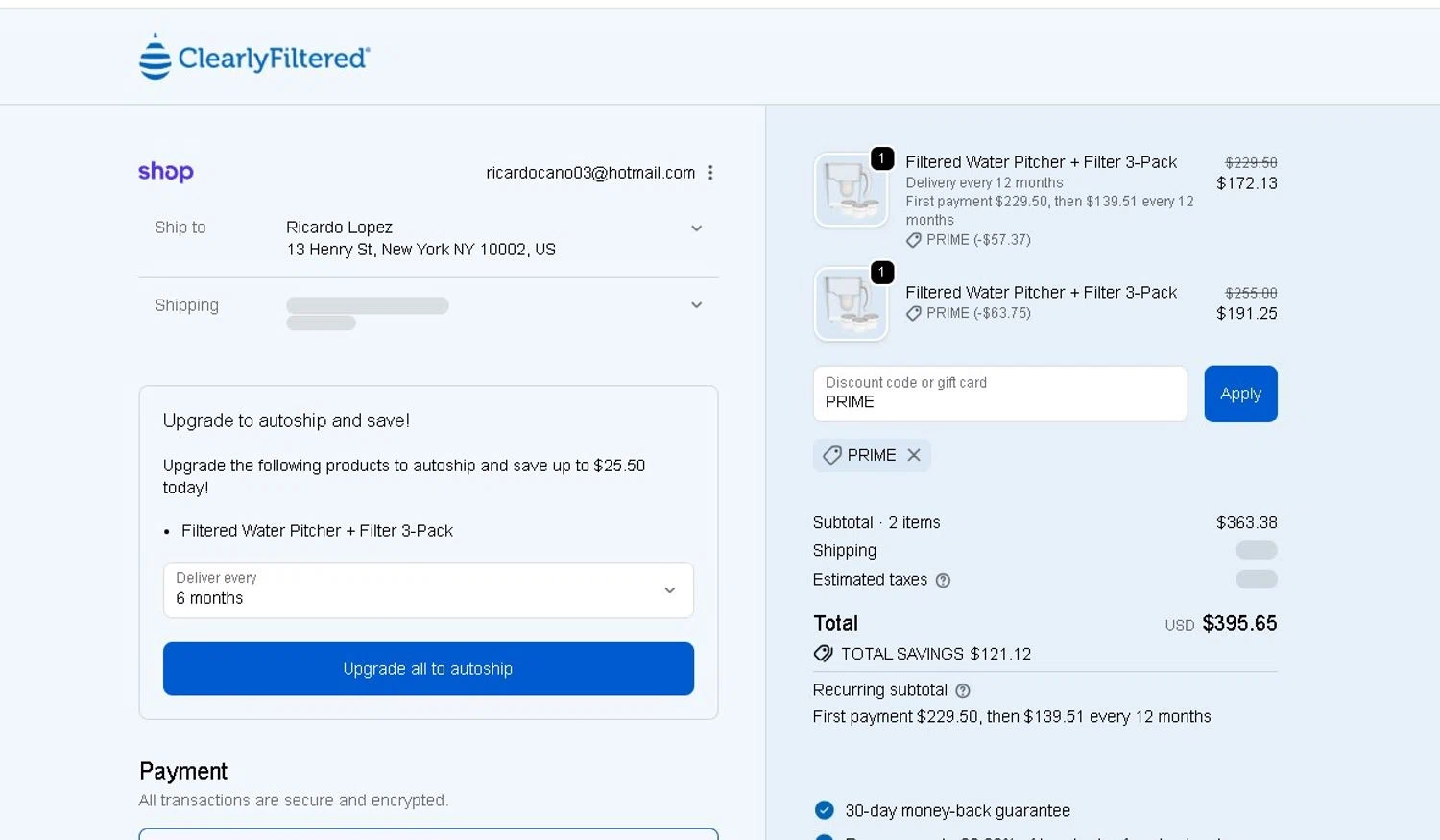Click the Recurring subtotal help icon
The image size is (1440, 840).
coord(963,690)
